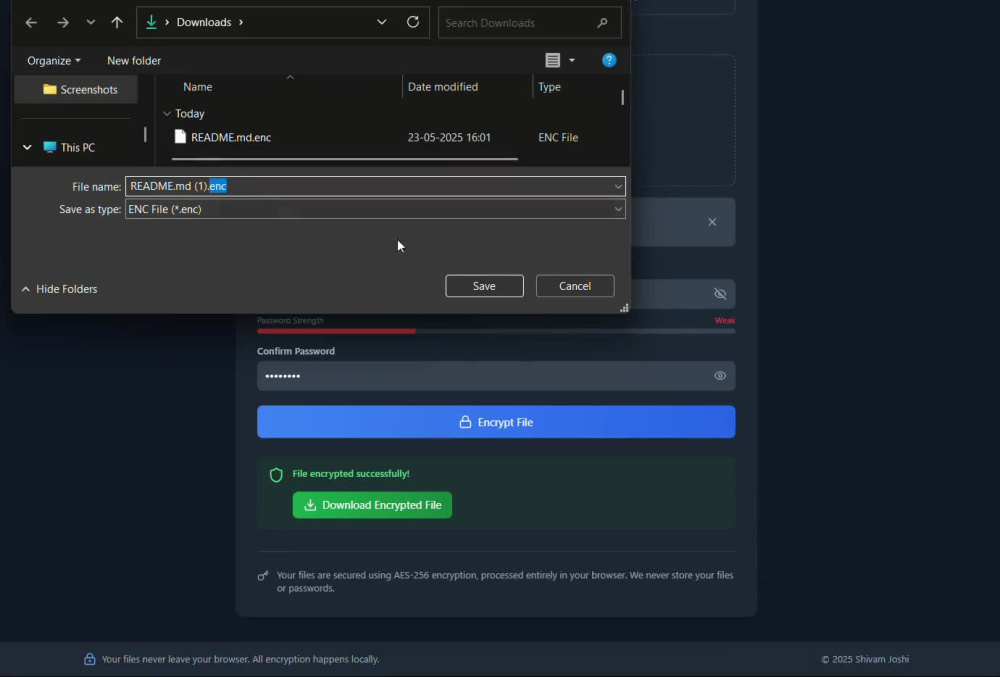Sort files by Type column
Screen dimensions: 1000x677
[x=549, y=87]
